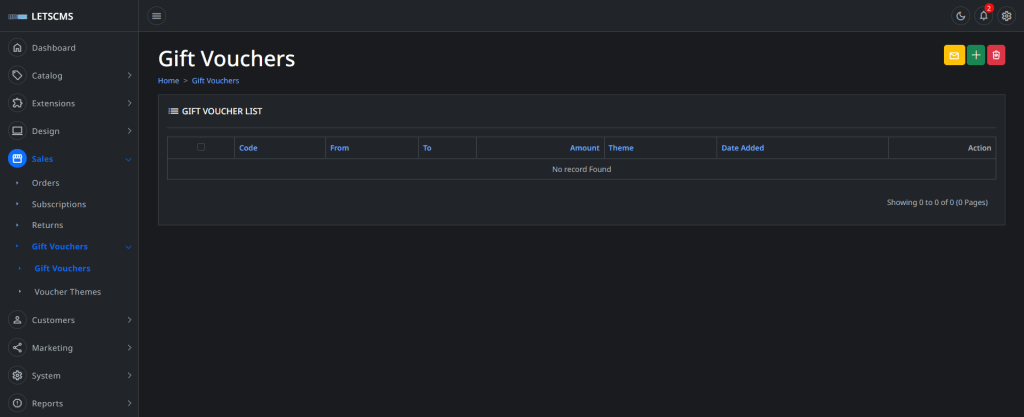Collapse the Sales menu chevron

pyautogui.click(x=129, y=159)
